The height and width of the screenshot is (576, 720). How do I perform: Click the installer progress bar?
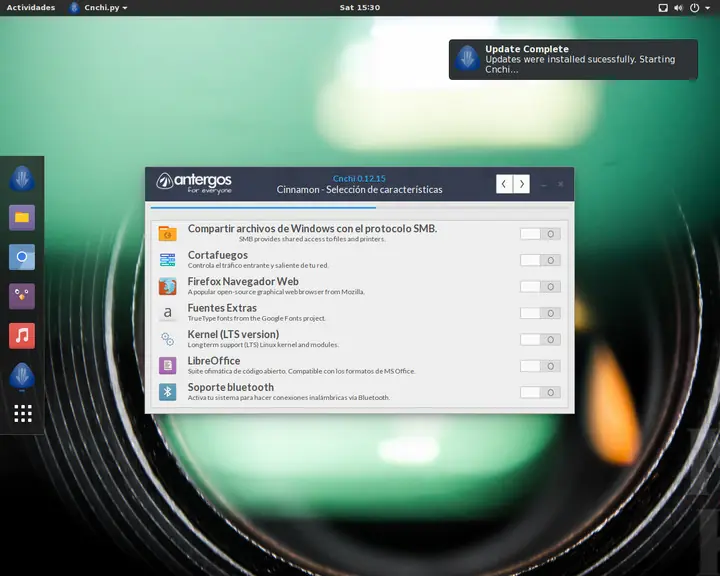(359, 208)
